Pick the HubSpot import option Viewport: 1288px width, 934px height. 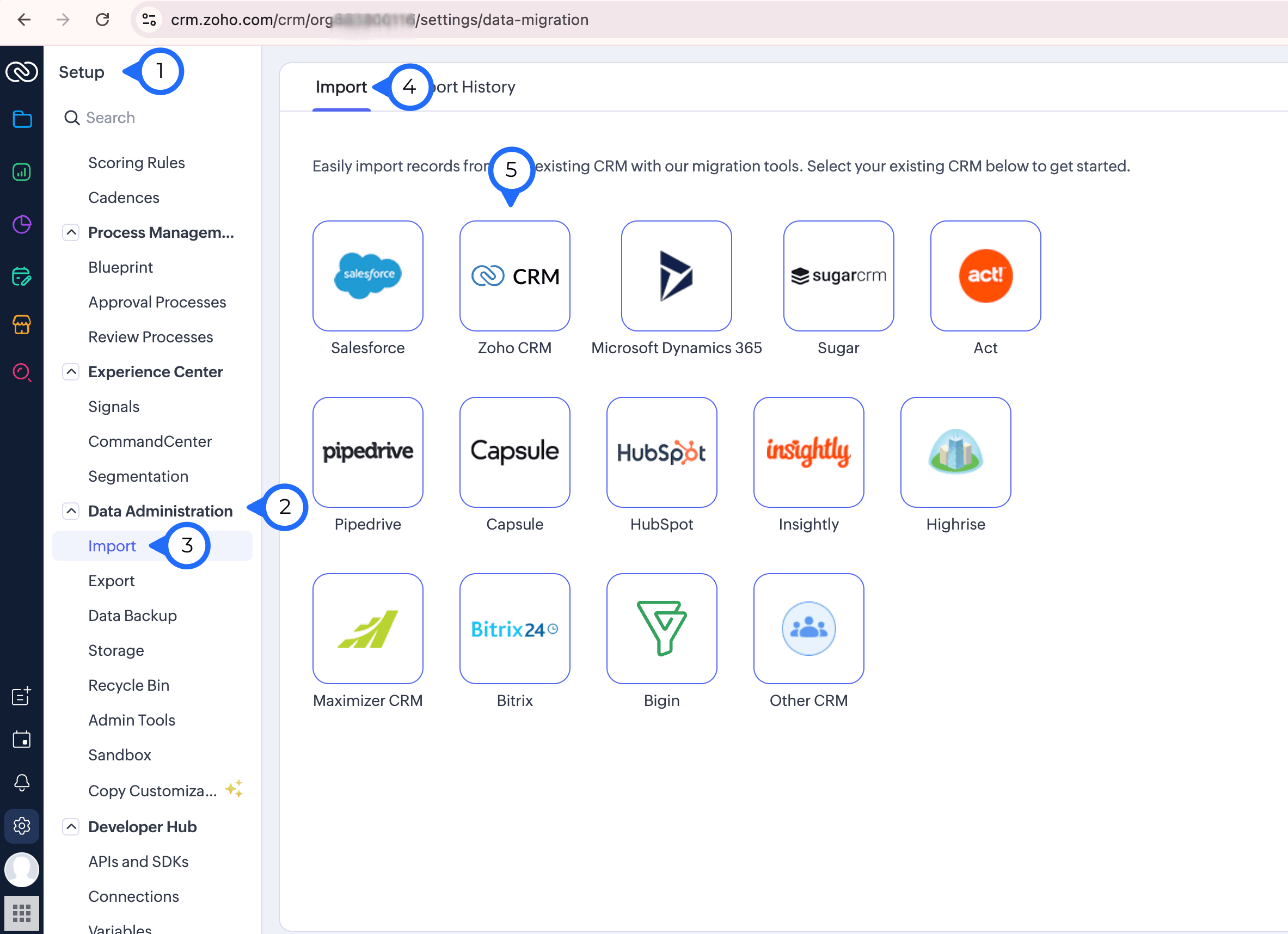coord(661,452)
